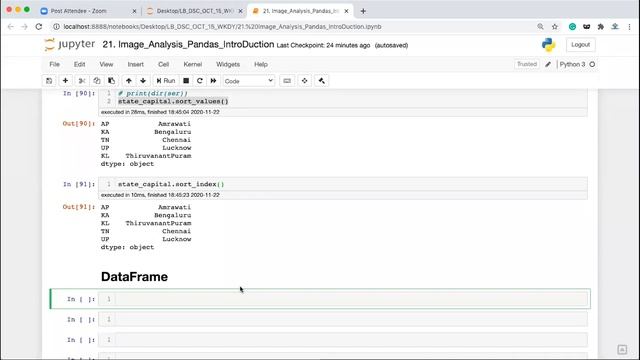The image size is (640, 360).
Task: Click the code cell In [90]
Action: pos(343,98)
